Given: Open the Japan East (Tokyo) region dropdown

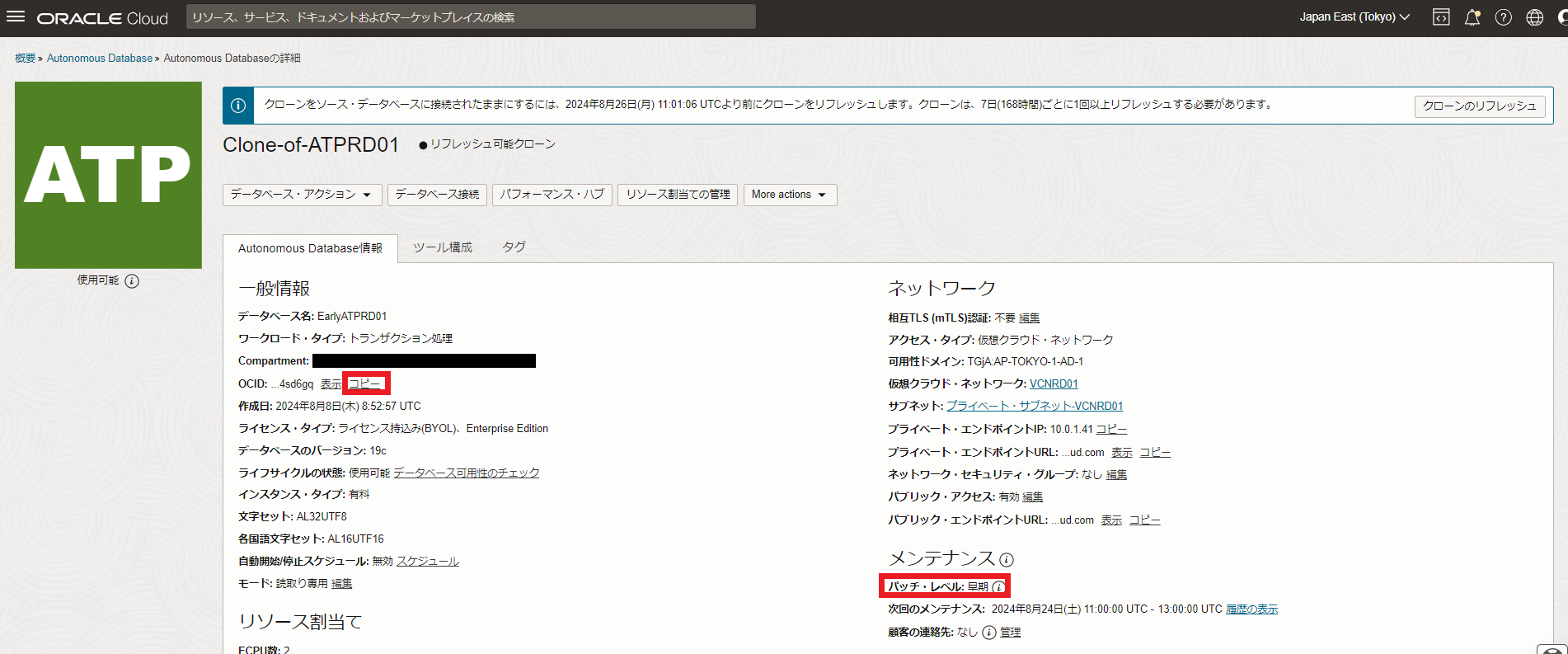Looking at the screenshot, I should [1354, 17].
